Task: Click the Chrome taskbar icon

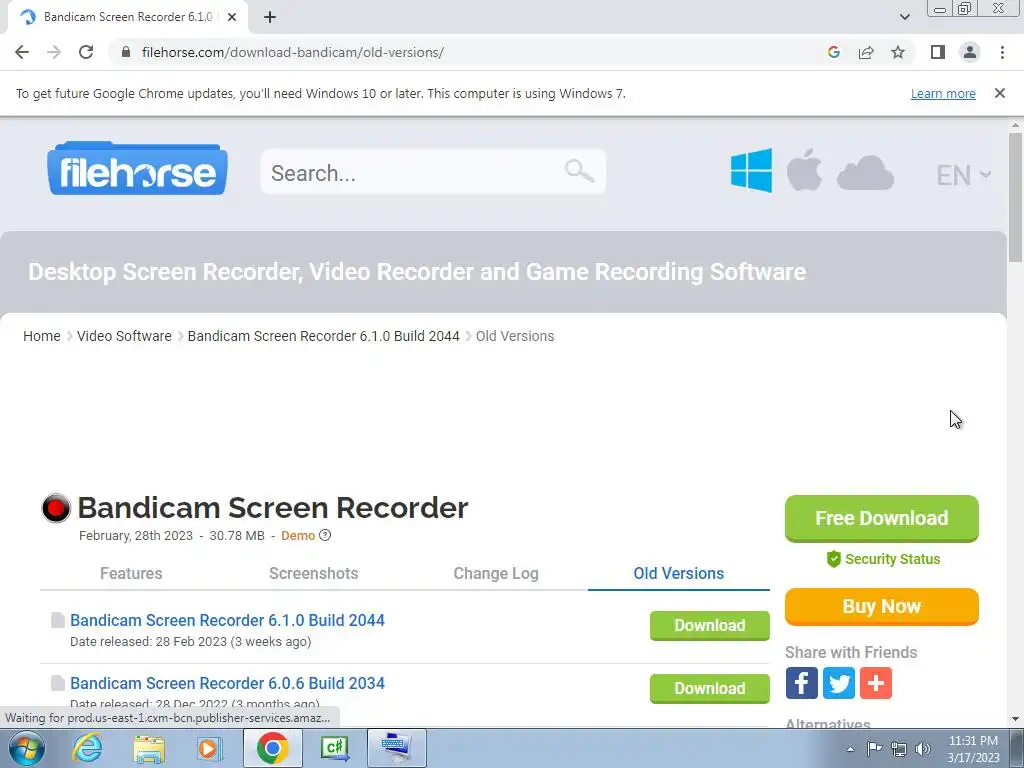Action: (x=272, y=748)
